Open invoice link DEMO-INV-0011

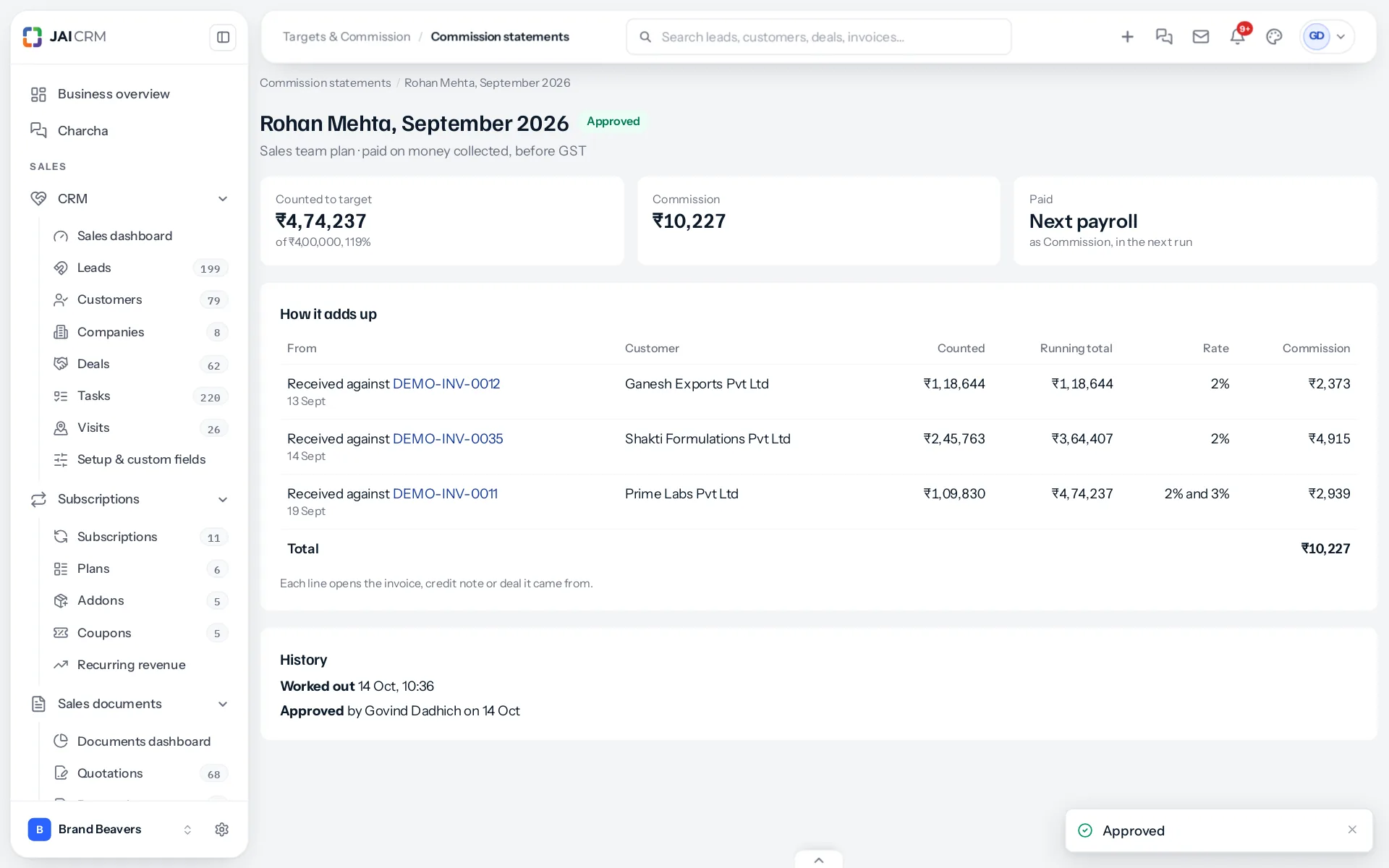[x=445, y=494]
